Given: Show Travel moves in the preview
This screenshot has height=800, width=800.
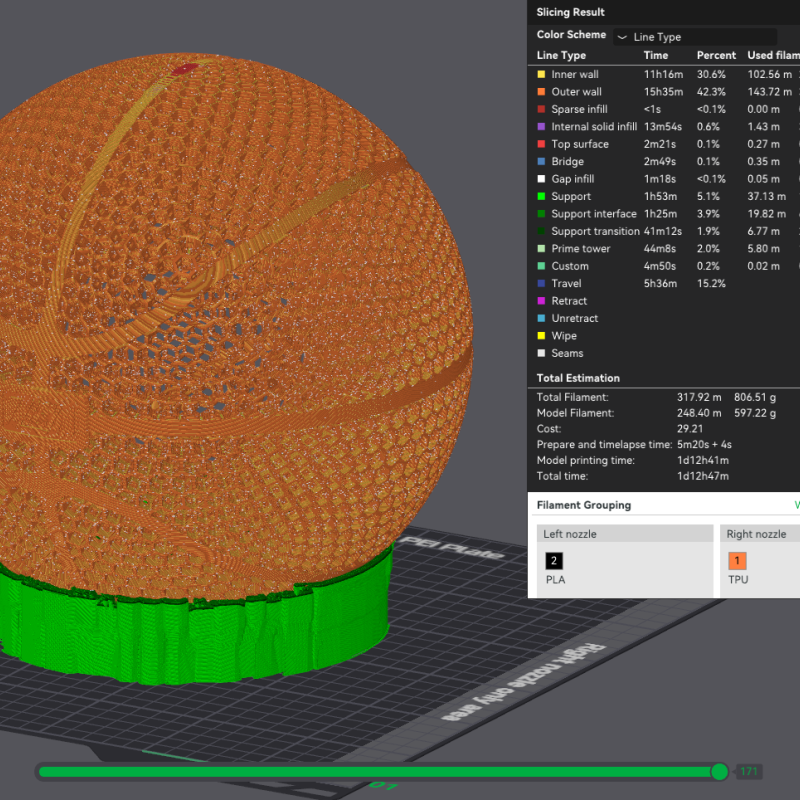Looking at the screenshot, I should pos(566,284).
